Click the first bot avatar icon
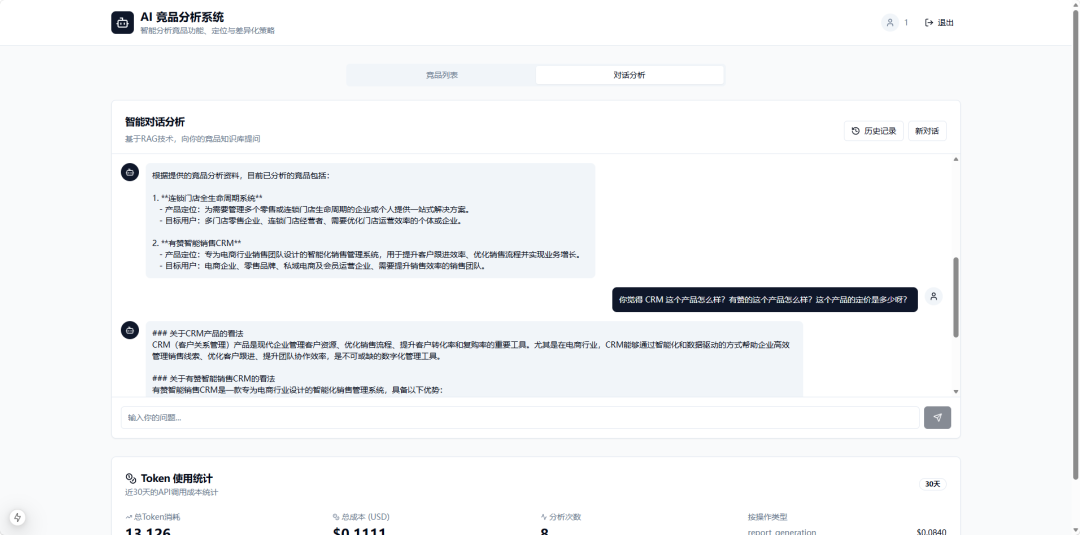The image size is (1080, 535). (x=130, y=172)
